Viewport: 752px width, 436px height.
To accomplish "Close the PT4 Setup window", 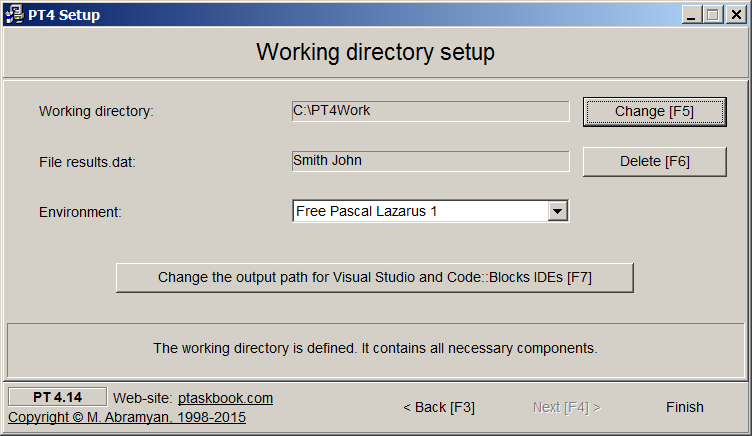I will (736, 15).
